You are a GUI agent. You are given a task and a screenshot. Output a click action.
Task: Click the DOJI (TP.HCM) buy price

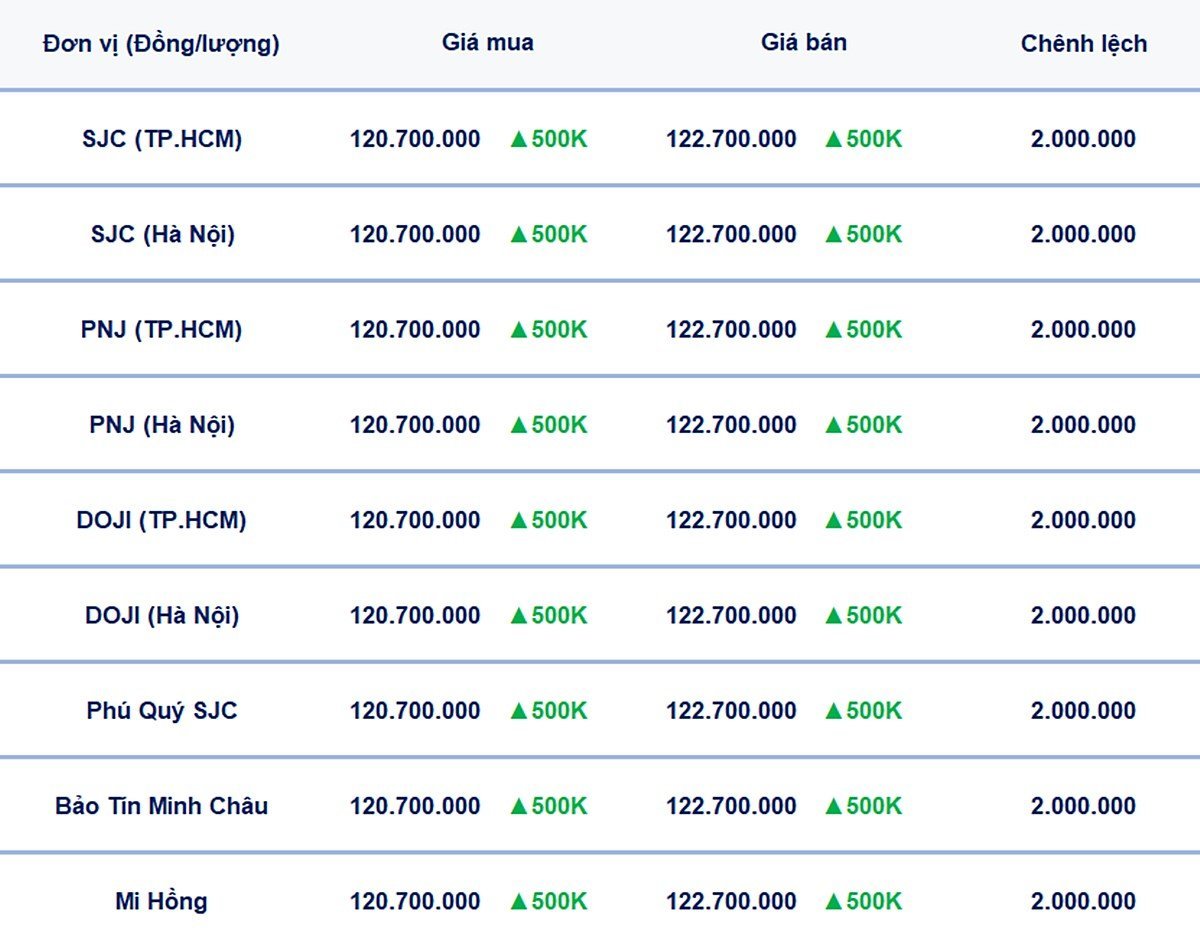(x=415, y=520)
